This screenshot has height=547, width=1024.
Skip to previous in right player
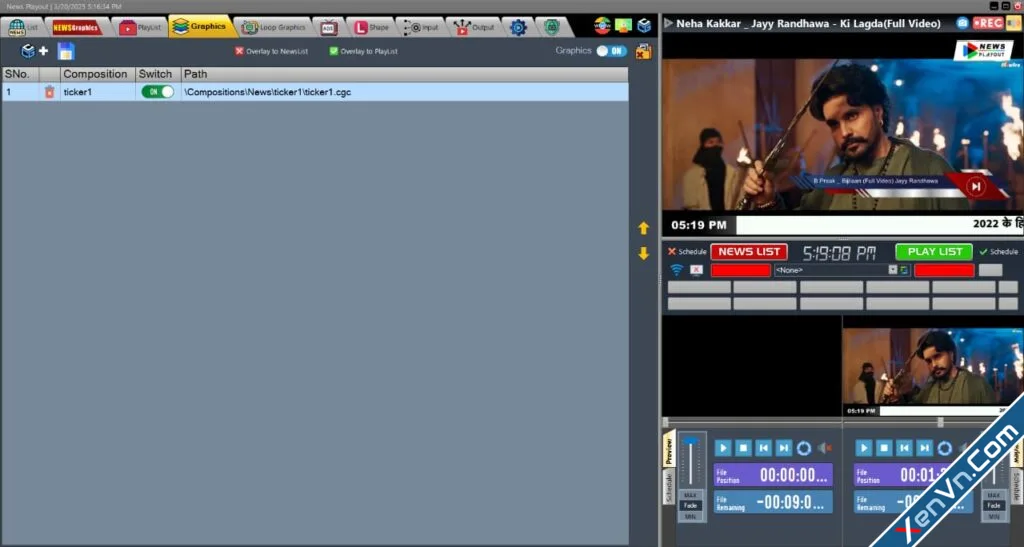click(904, 448)
